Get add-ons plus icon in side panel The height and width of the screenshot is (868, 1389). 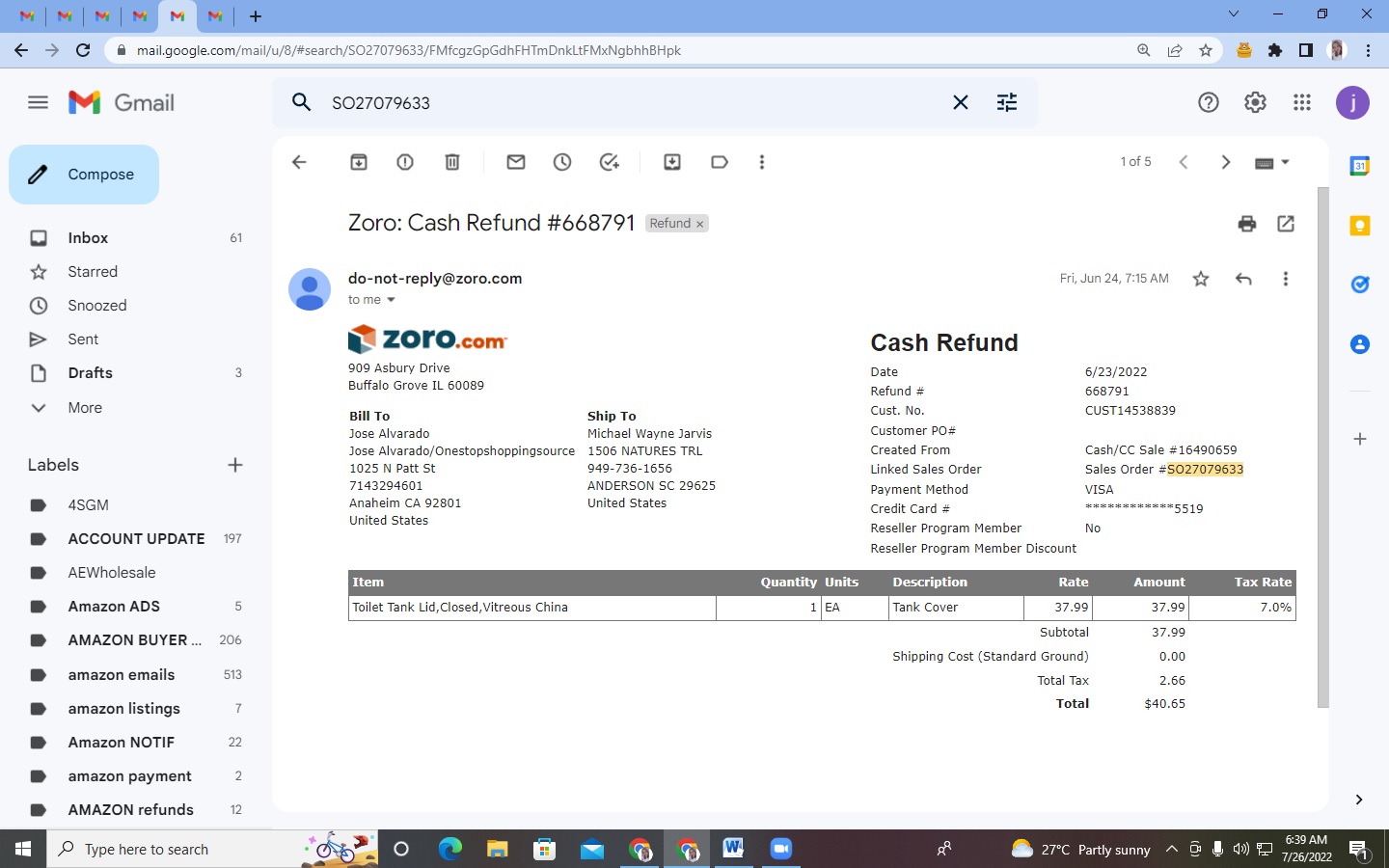[x=1360, y=439]
